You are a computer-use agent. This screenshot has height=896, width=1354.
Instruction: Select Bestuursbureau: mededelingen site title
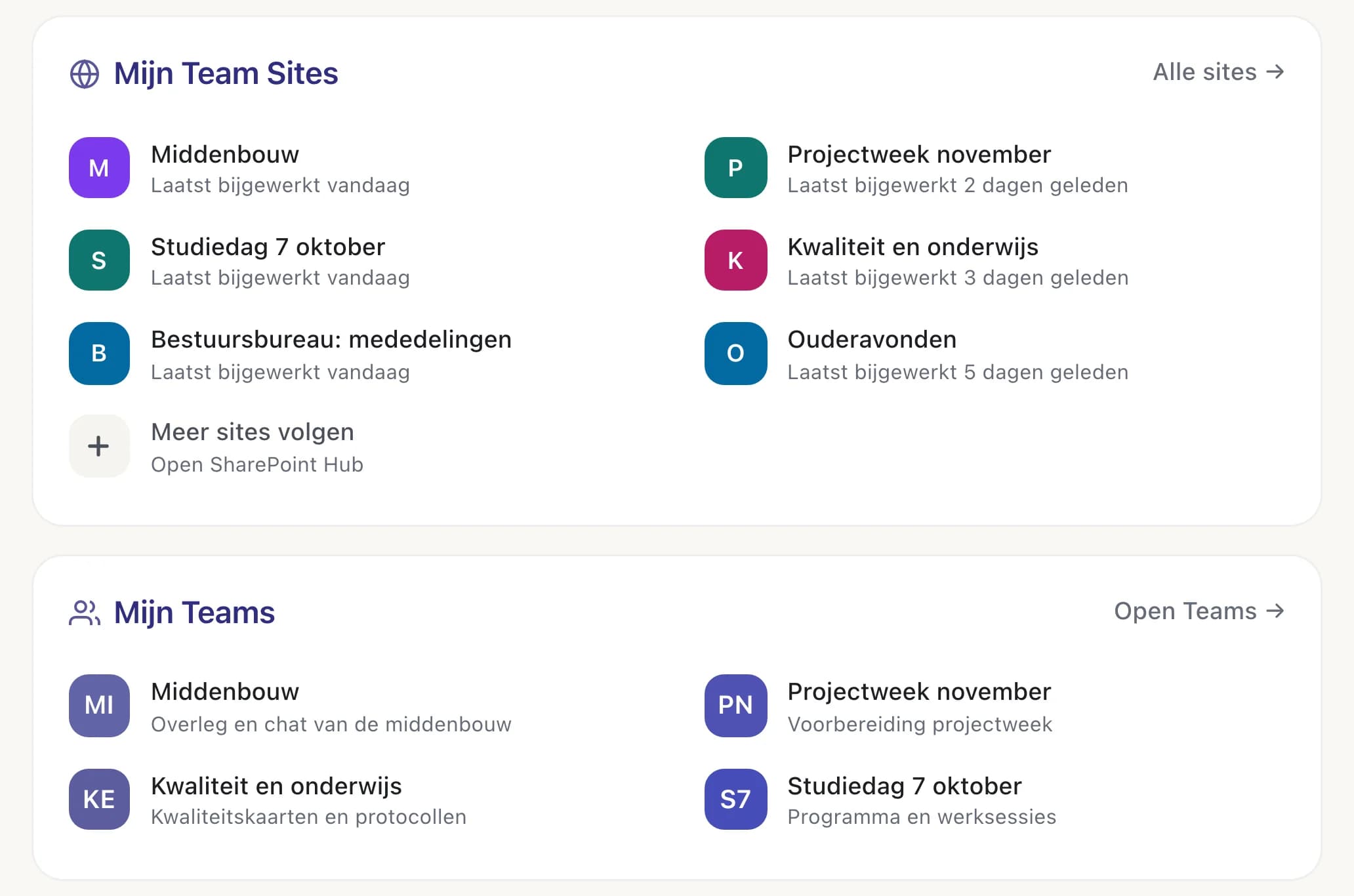click(331, 340)
